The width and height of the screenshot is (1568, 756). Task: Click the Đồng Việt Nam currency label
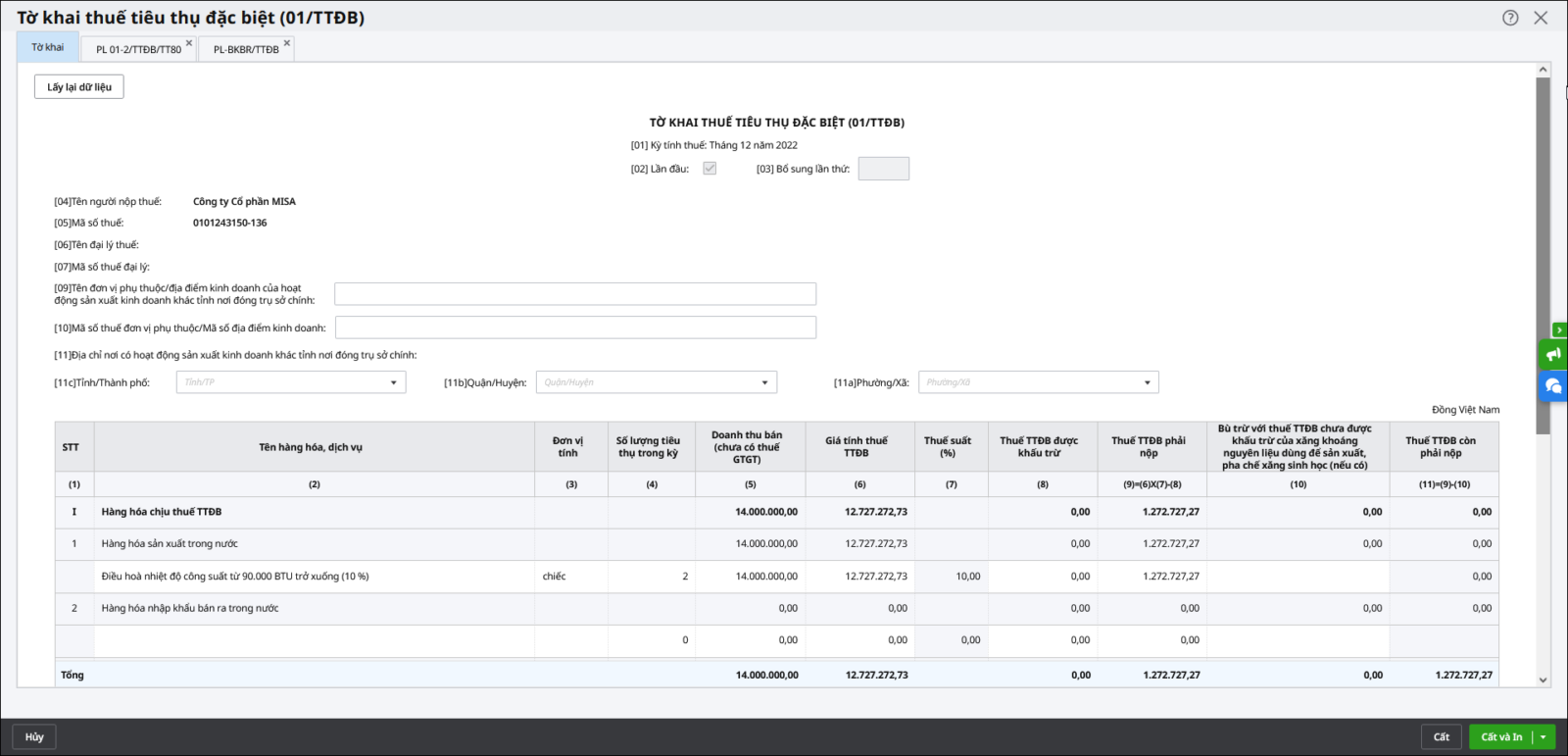pos(1465,410)
